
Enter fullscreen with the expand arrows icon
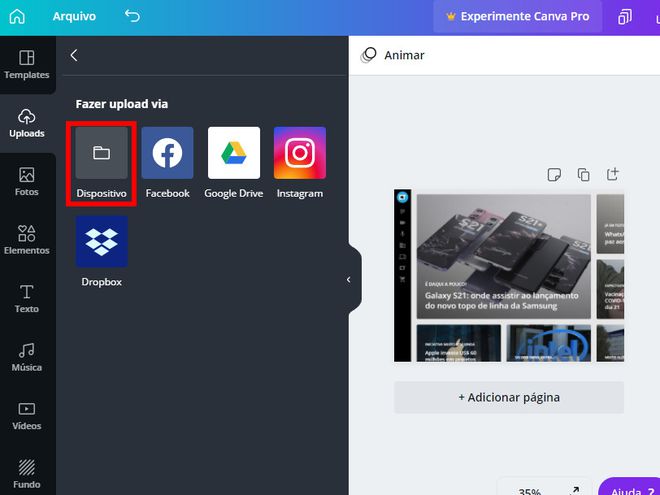click(575, 490)
